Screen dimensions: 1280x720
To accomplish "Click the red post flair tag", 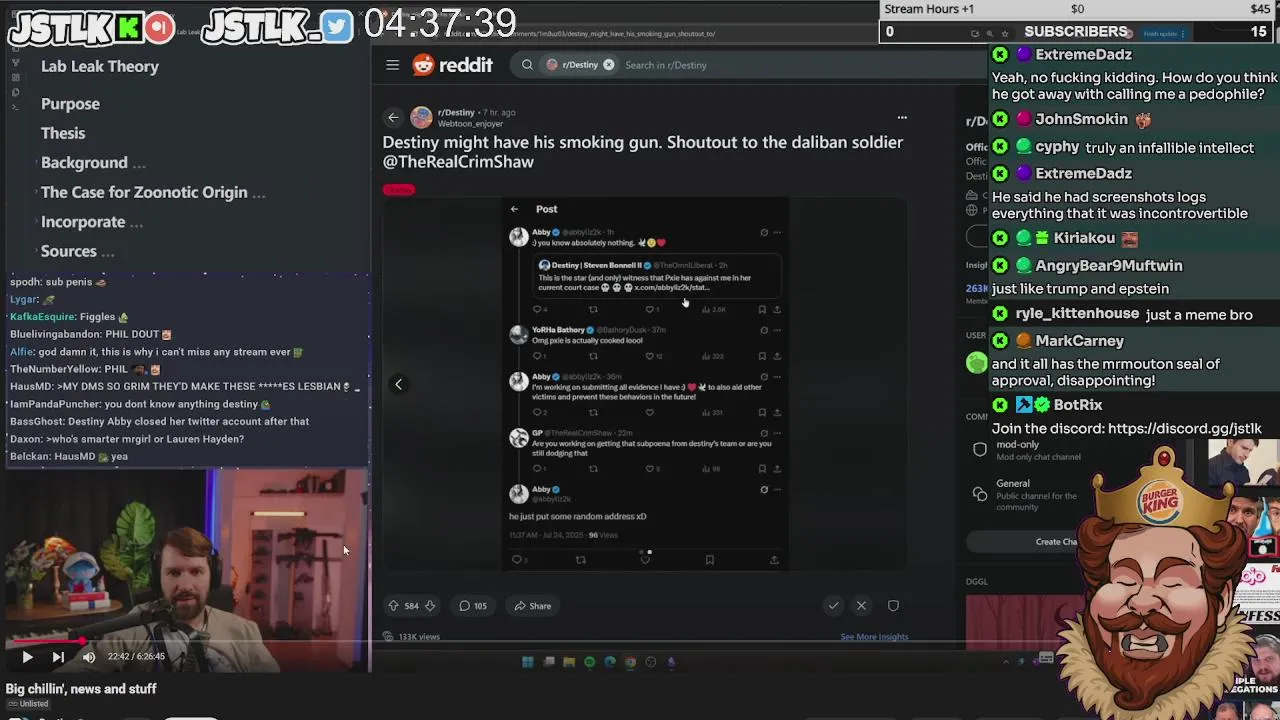I will (x=398, y=189).
